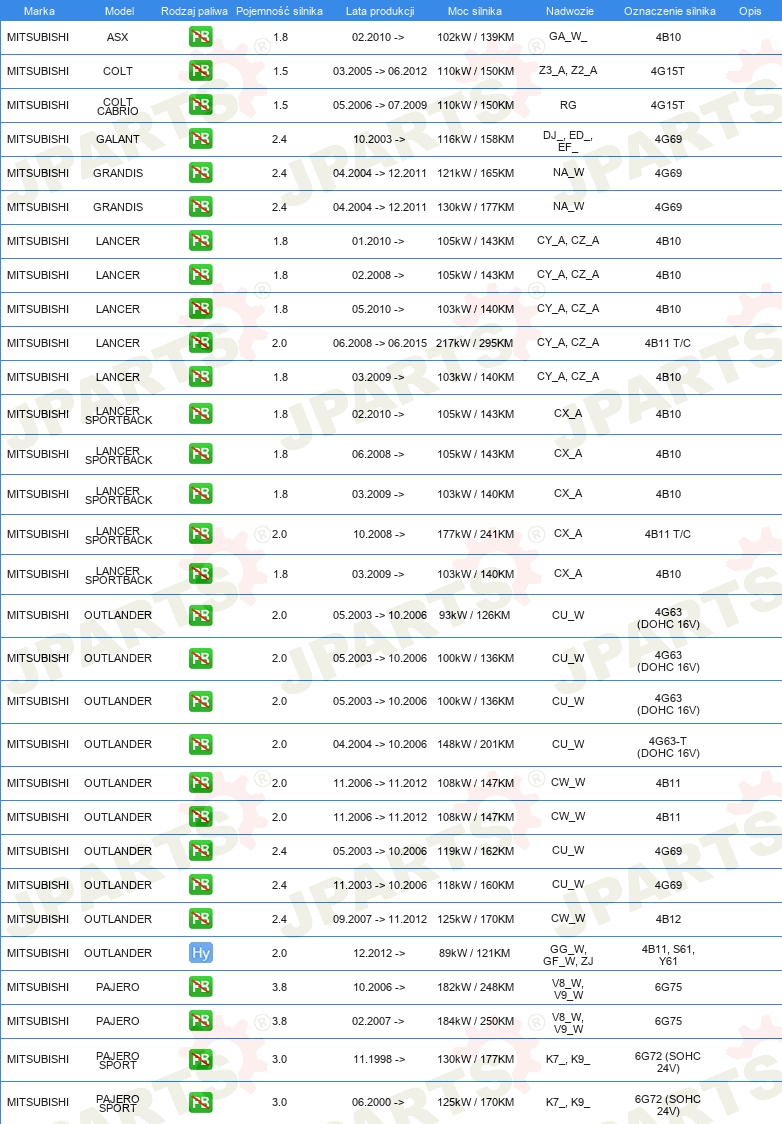Click the Opis column header
The image size is (782, 1124).
[x=750, y=11]
